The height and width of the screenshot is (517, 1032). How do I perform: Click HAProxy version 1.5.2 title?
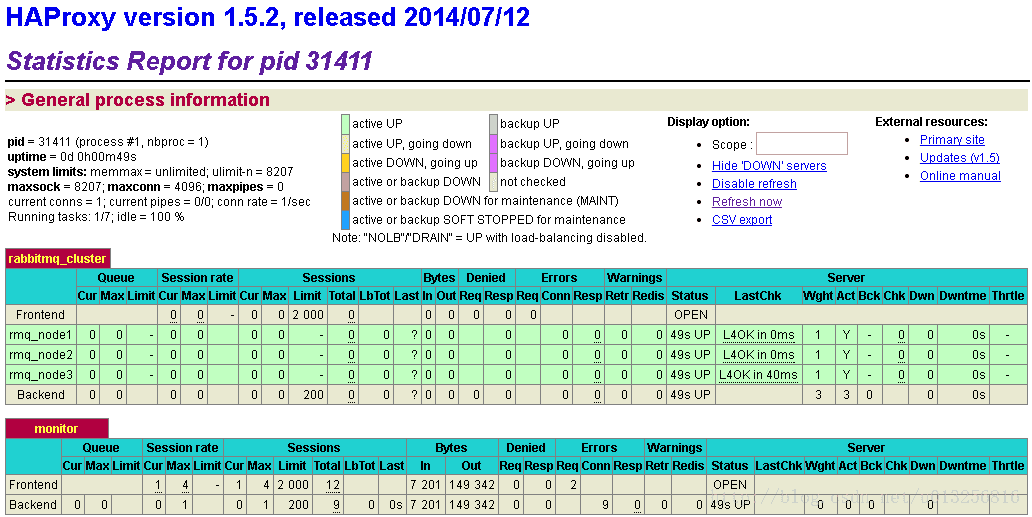268,18
